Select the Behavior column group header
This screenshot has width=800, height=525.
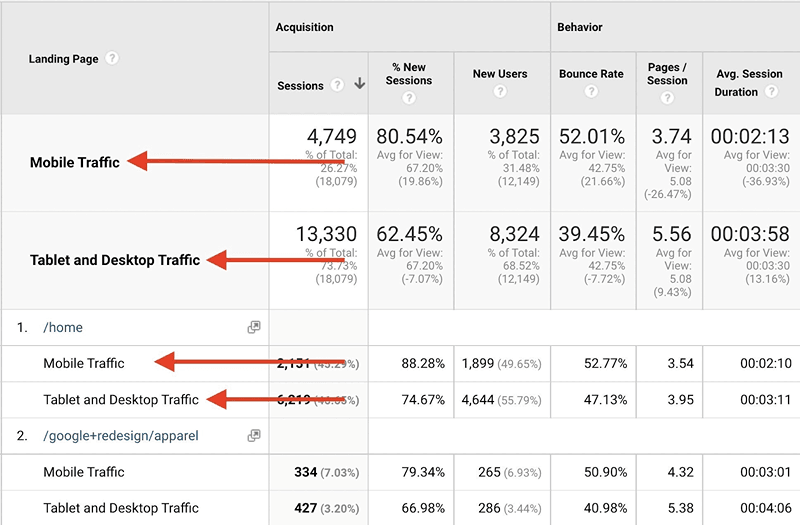click(580, 28)
